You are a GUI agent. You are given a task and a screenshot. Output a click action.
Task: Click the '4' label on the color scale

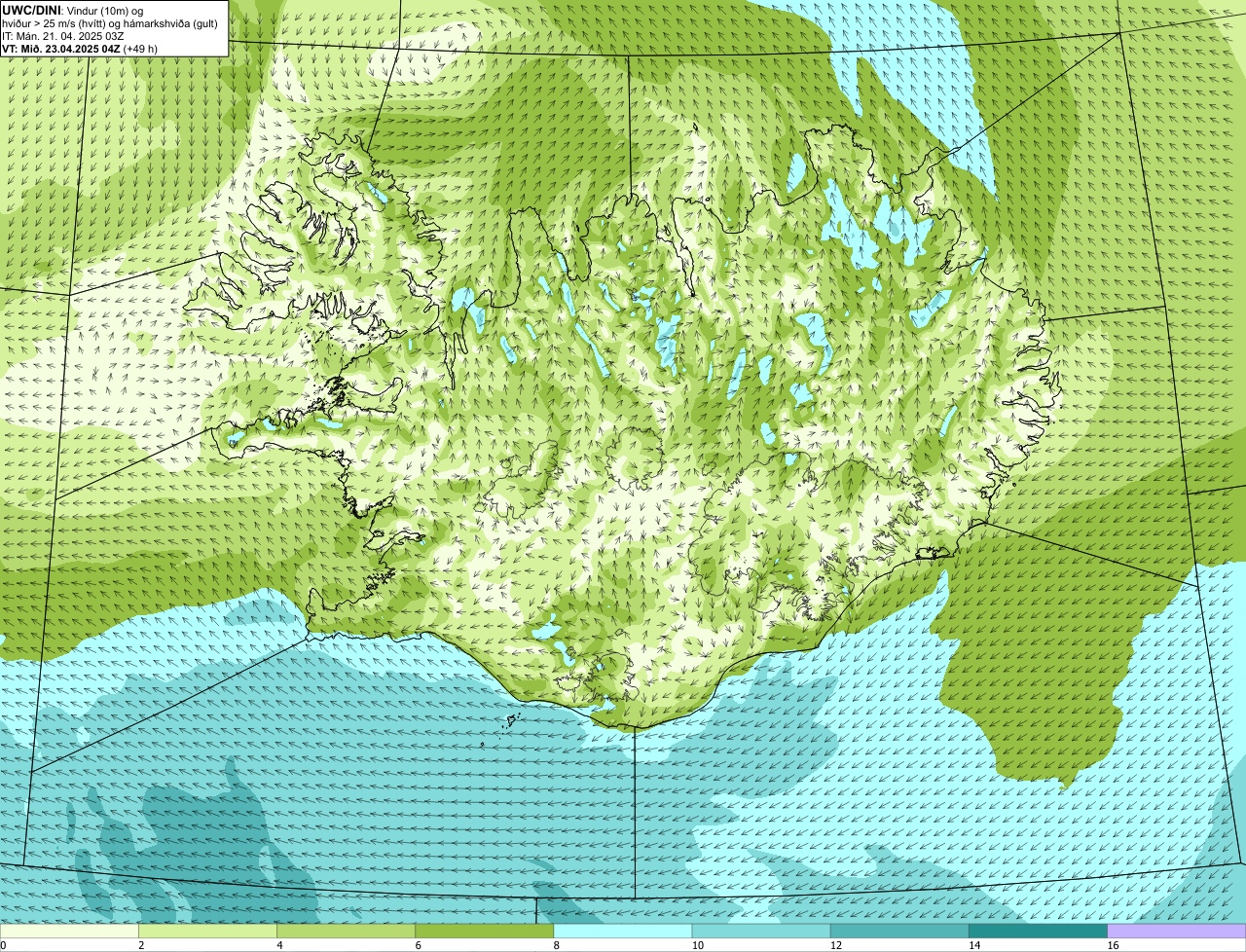pyautogui.click(x=279, y=945)
